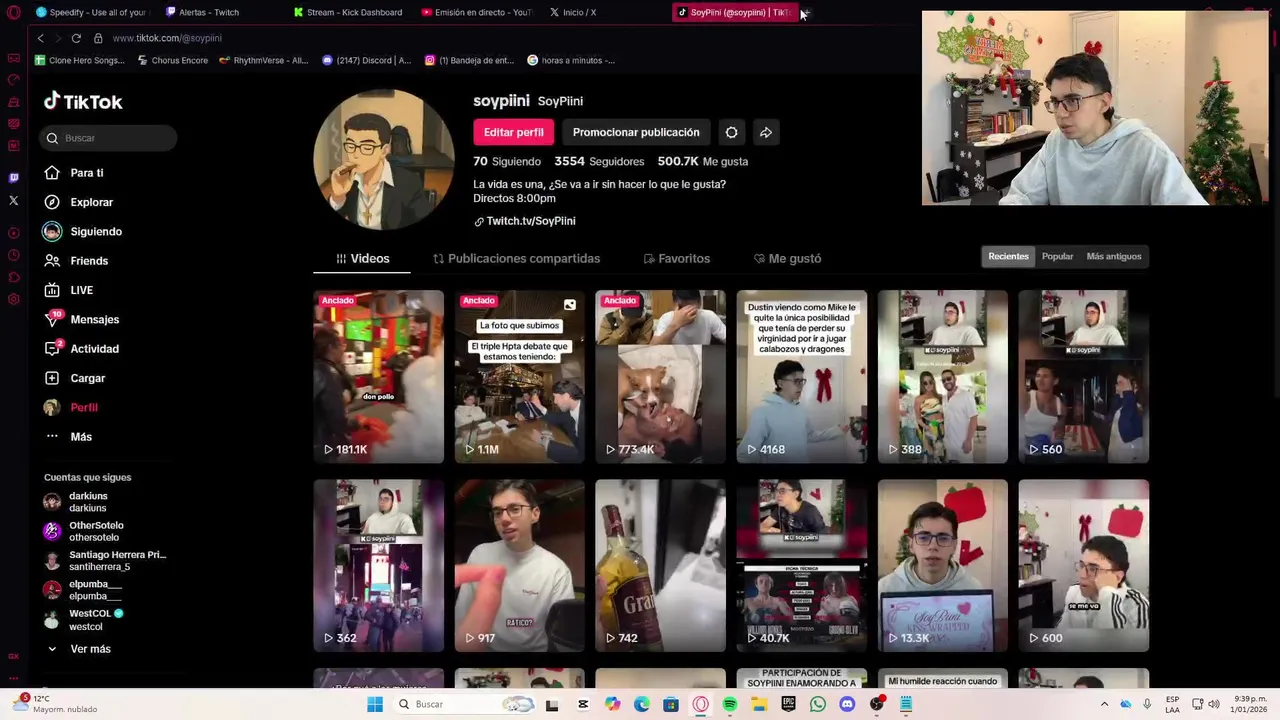
Task: Open pinned video with 1.1M views
Action: pyautogui.click(x=519, y=377)
